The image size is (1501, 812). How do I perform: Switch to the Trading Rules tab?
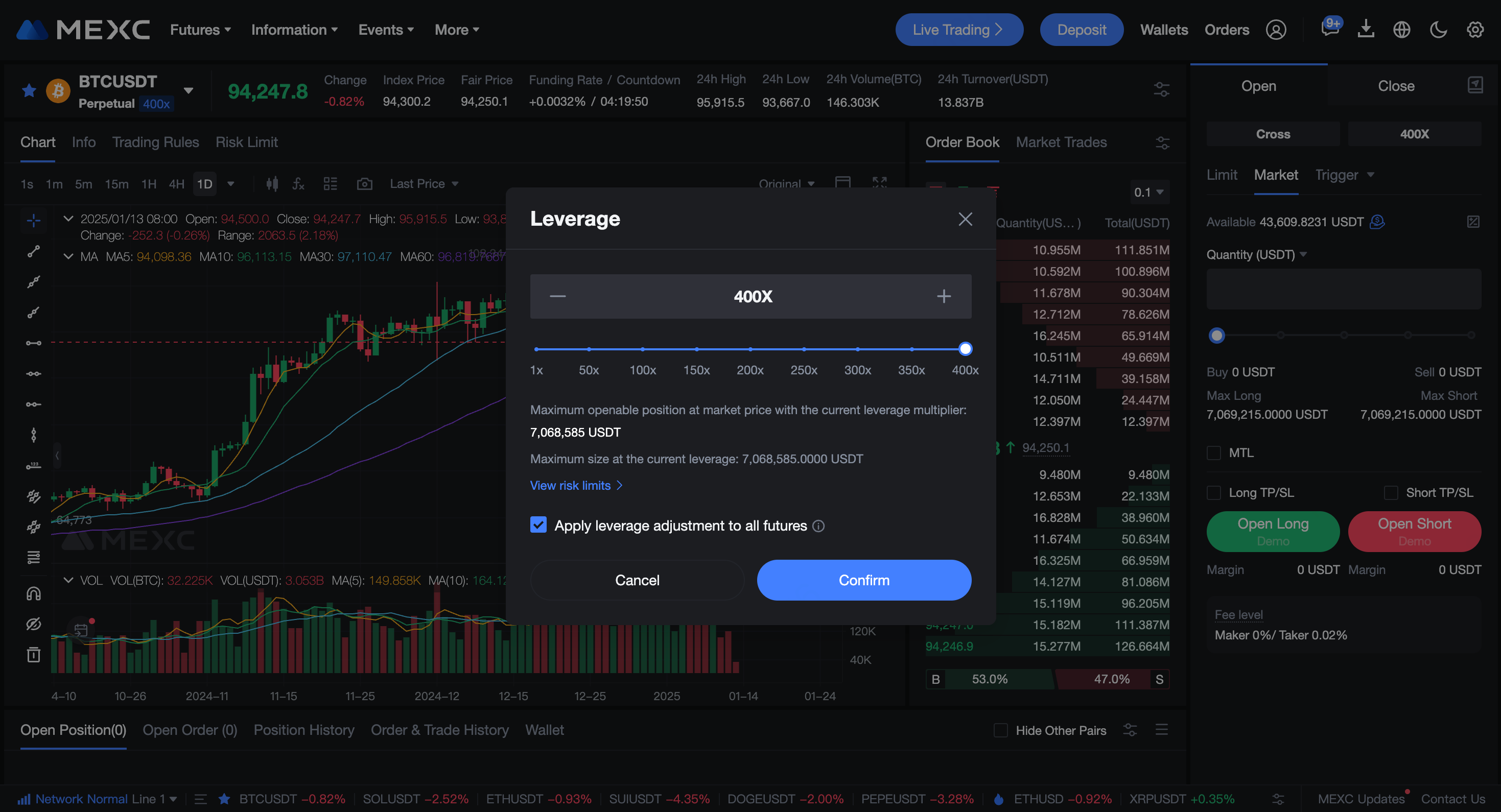(x=156, y=142)
